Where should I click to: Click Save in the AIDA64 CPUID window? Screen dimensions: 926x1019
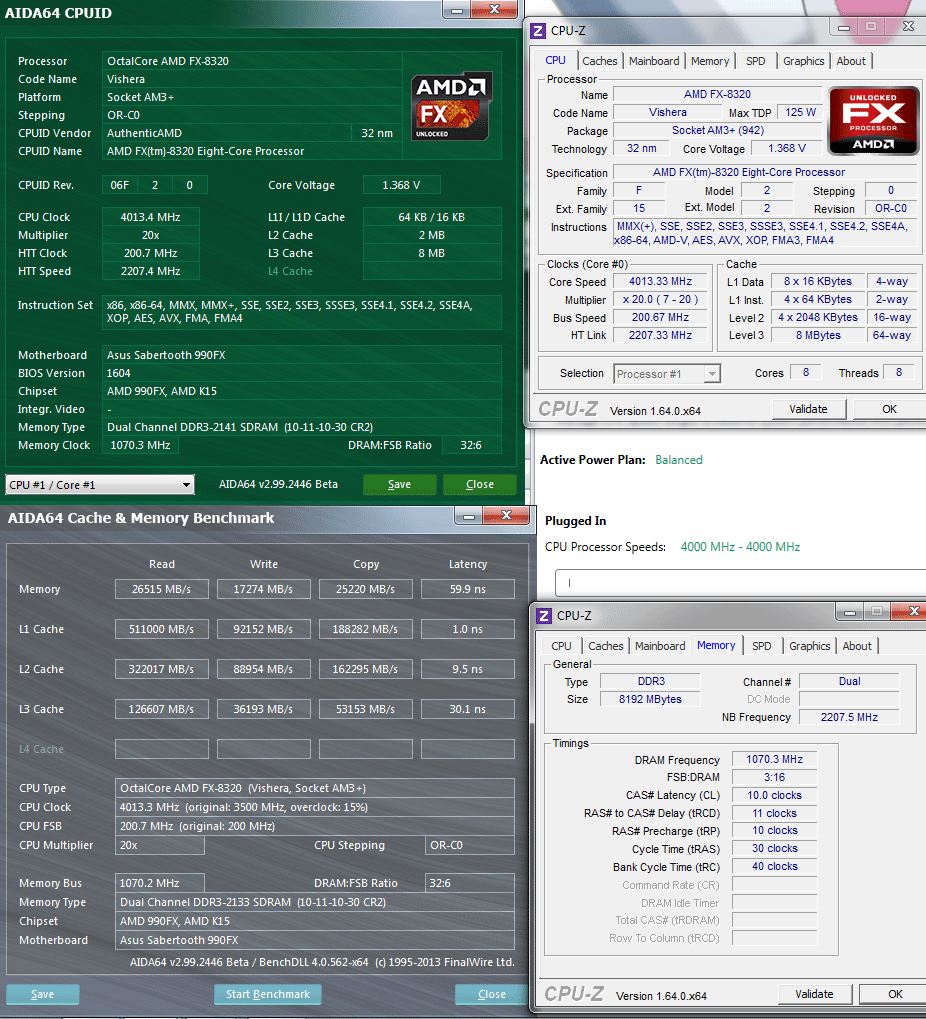pyautogui.click(x=399, y=484)
